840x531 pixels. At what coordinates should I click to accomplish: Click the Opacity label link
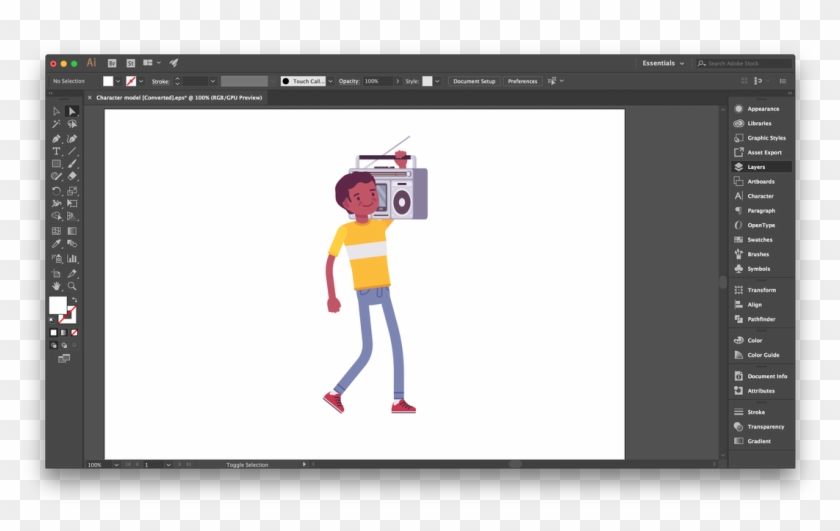349,81
